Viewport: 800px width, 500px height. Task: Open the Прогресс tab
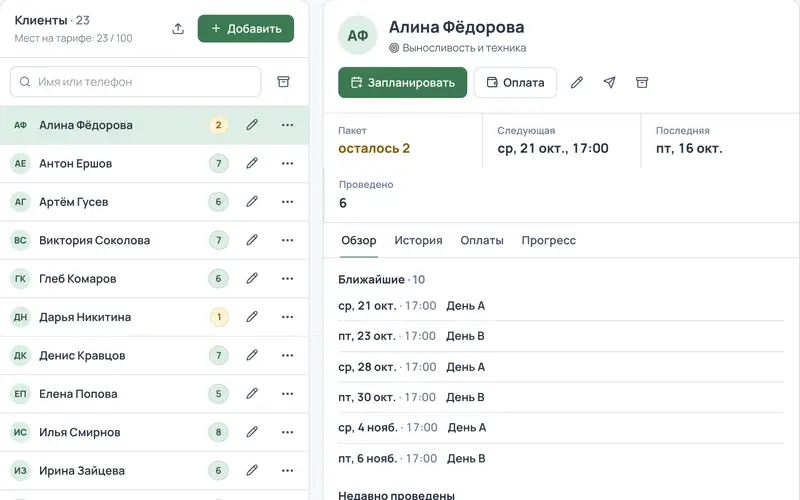[548, 240]
